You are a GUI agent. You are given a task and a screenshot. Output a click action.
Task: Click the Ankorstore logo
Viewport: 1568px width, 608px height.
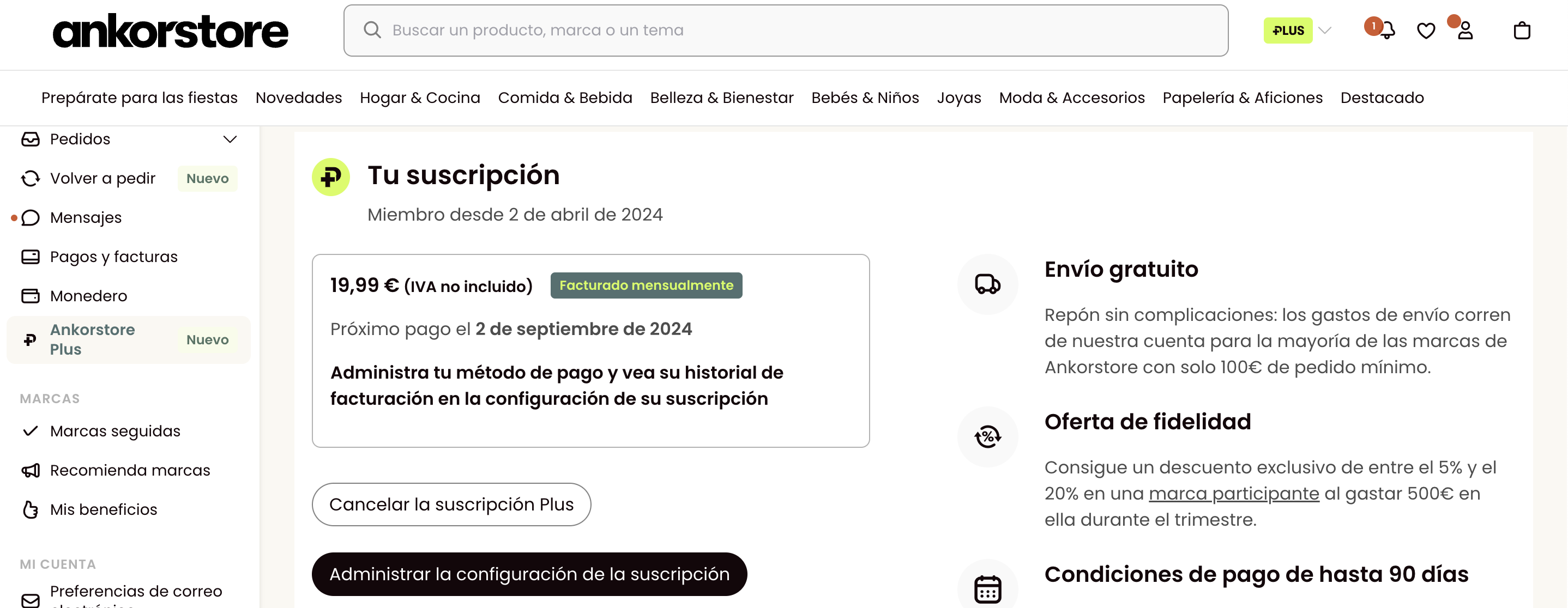tap(170, 31)
